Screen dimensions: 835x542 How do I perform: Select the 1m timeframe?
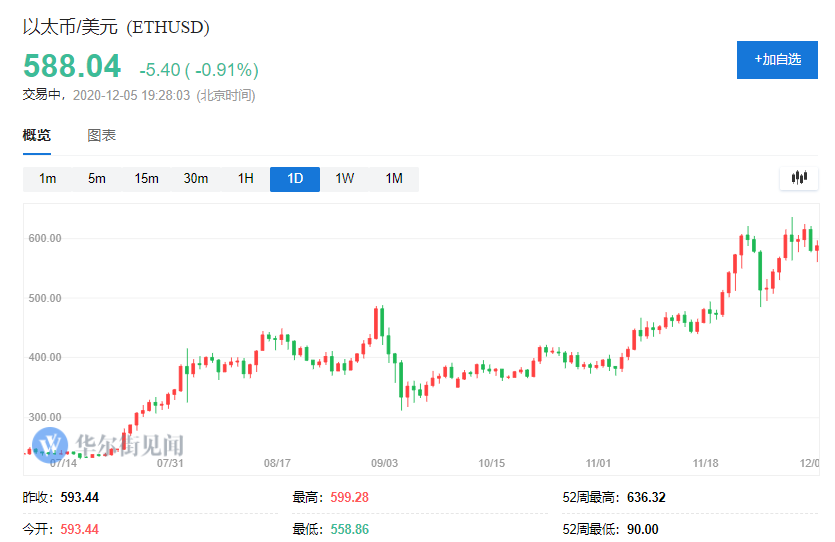(47, 179)
